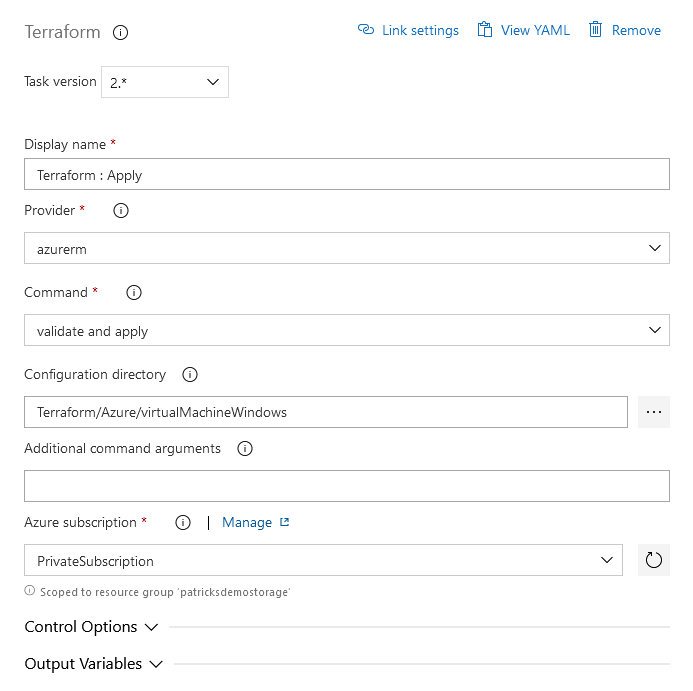The image size is (693, 691).
Task: Click the Remove trash can icon
Action: (x=595, y=30)
